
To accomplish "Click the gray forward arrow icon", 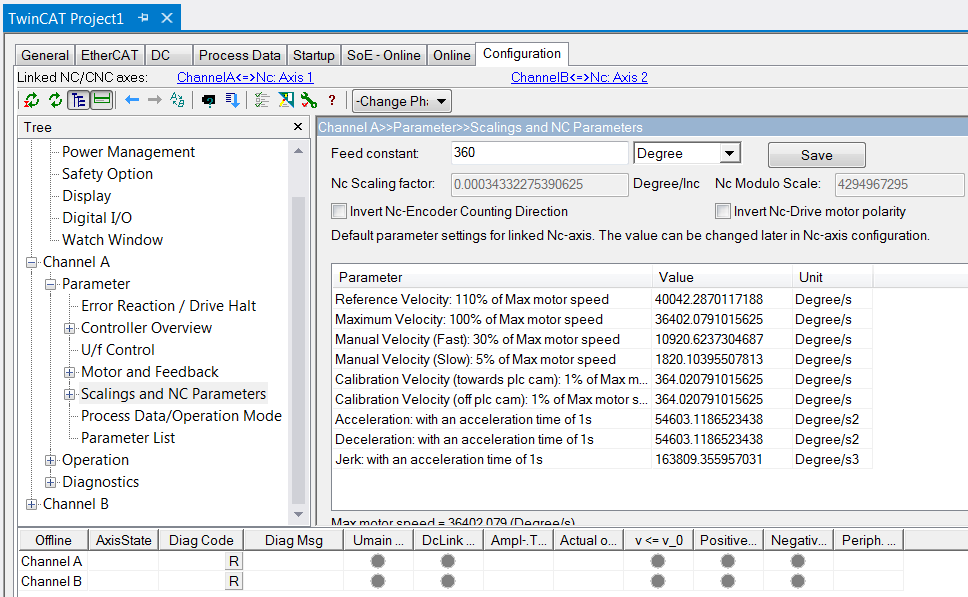I will click(x=154, y=100).
